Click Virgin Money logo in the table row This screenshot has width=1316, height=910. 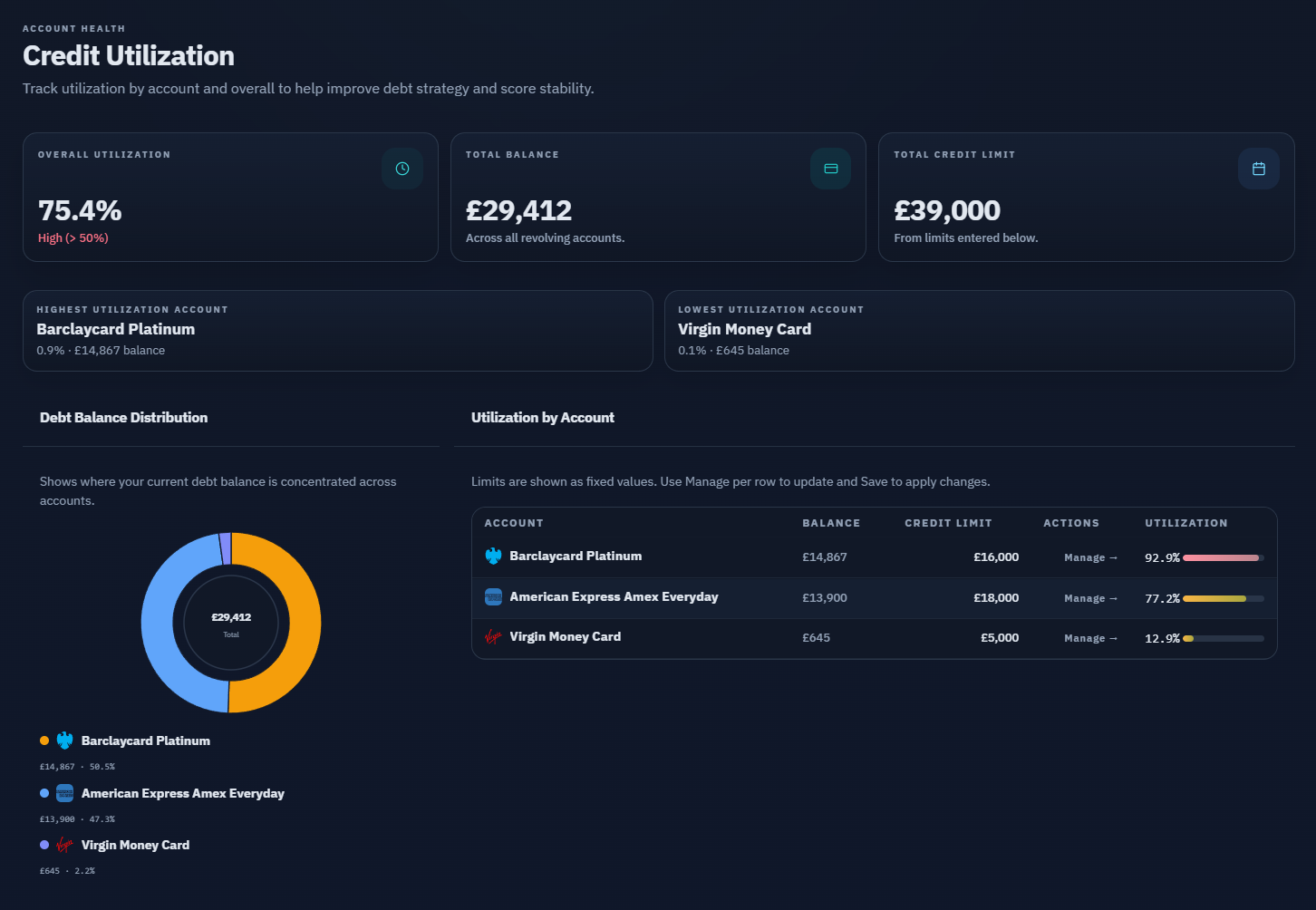tap(493, 637)
